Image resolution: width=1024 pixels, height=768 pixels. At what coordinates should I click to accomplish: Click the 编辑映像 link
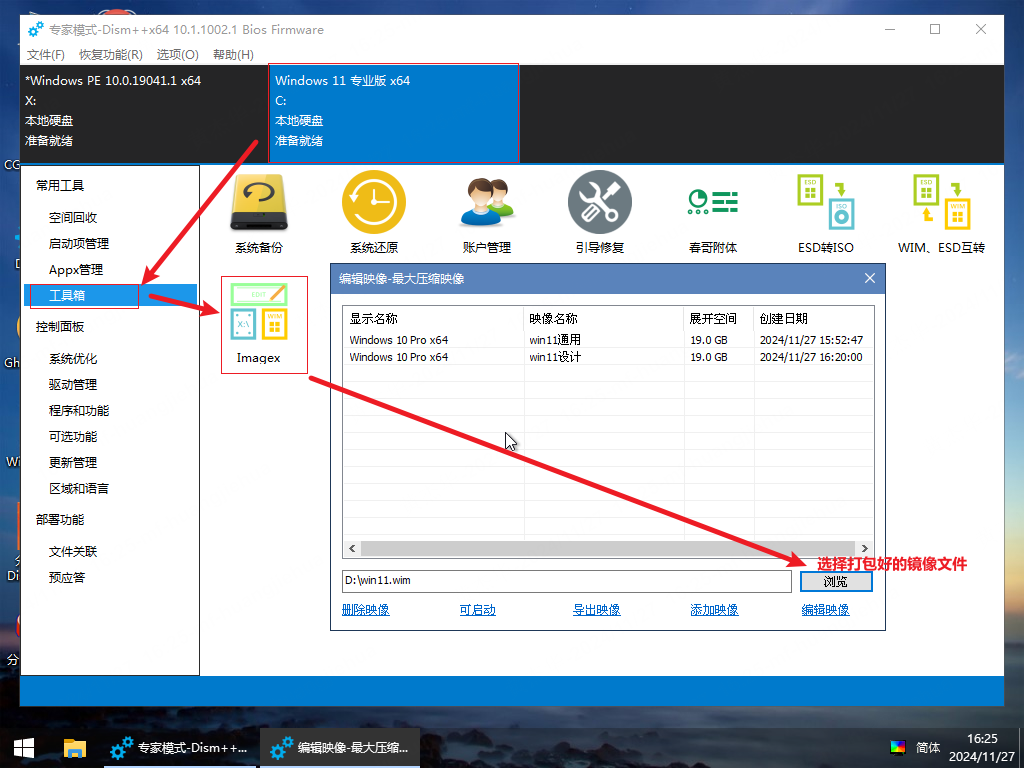point(825,610)
